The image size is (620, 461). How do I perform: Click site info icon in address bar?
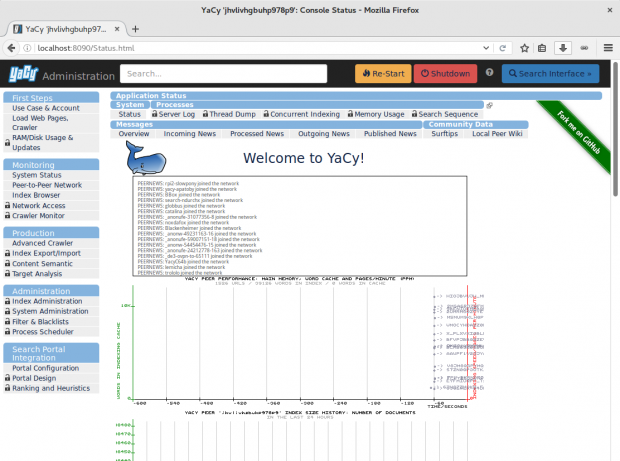27,48
